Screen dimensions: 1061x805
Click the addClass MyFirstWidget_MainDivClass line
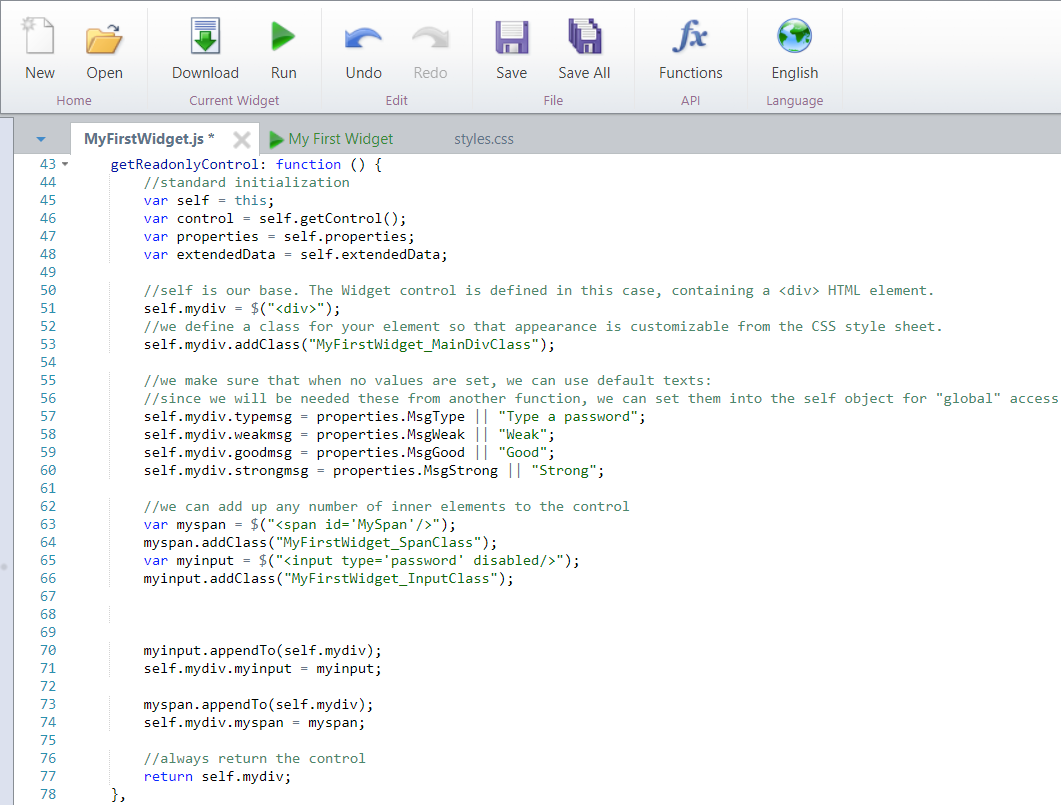349,345
